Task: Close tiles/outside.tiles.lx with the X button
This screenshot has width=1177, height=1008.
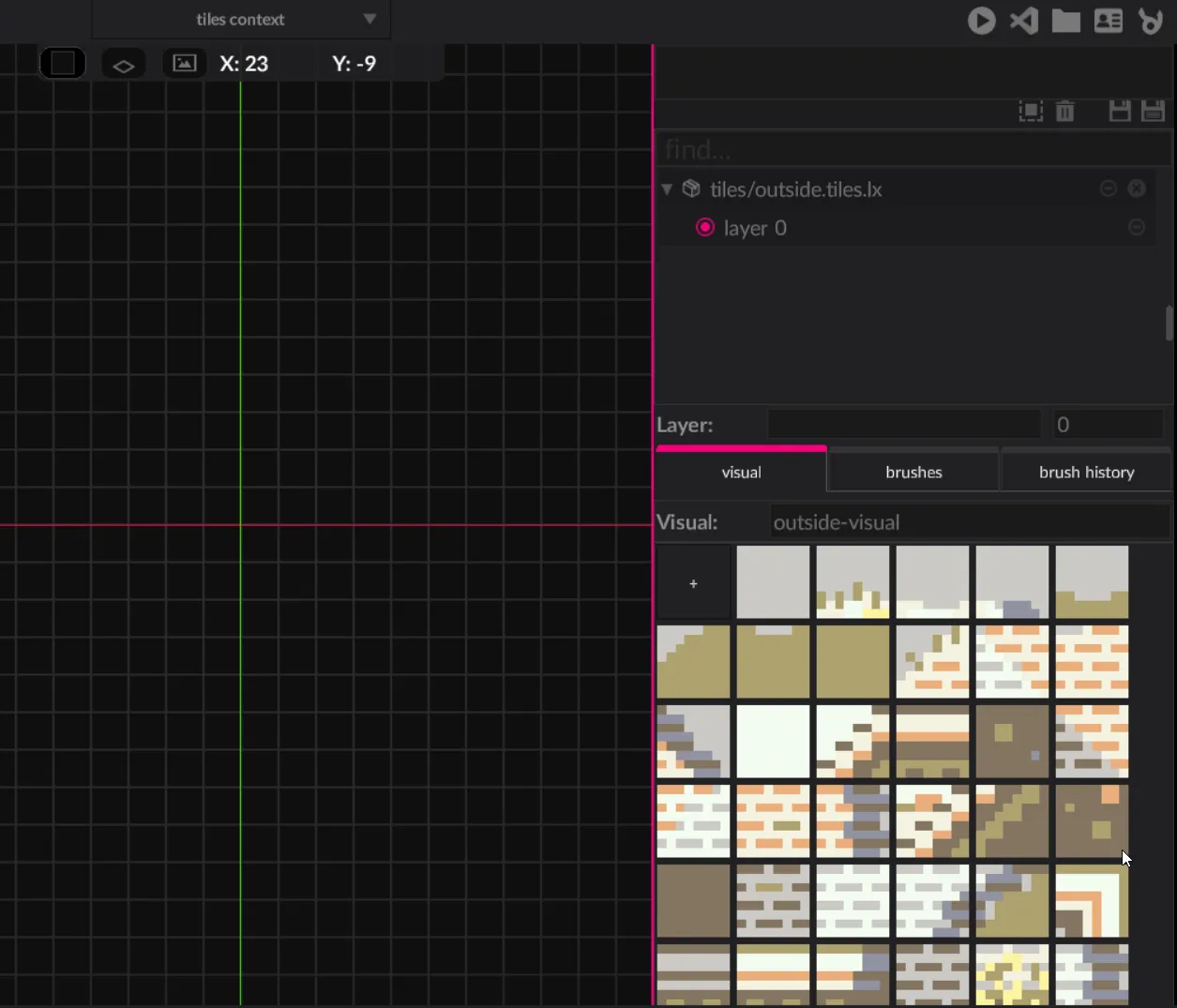Action: click(x=1137, y=189)
